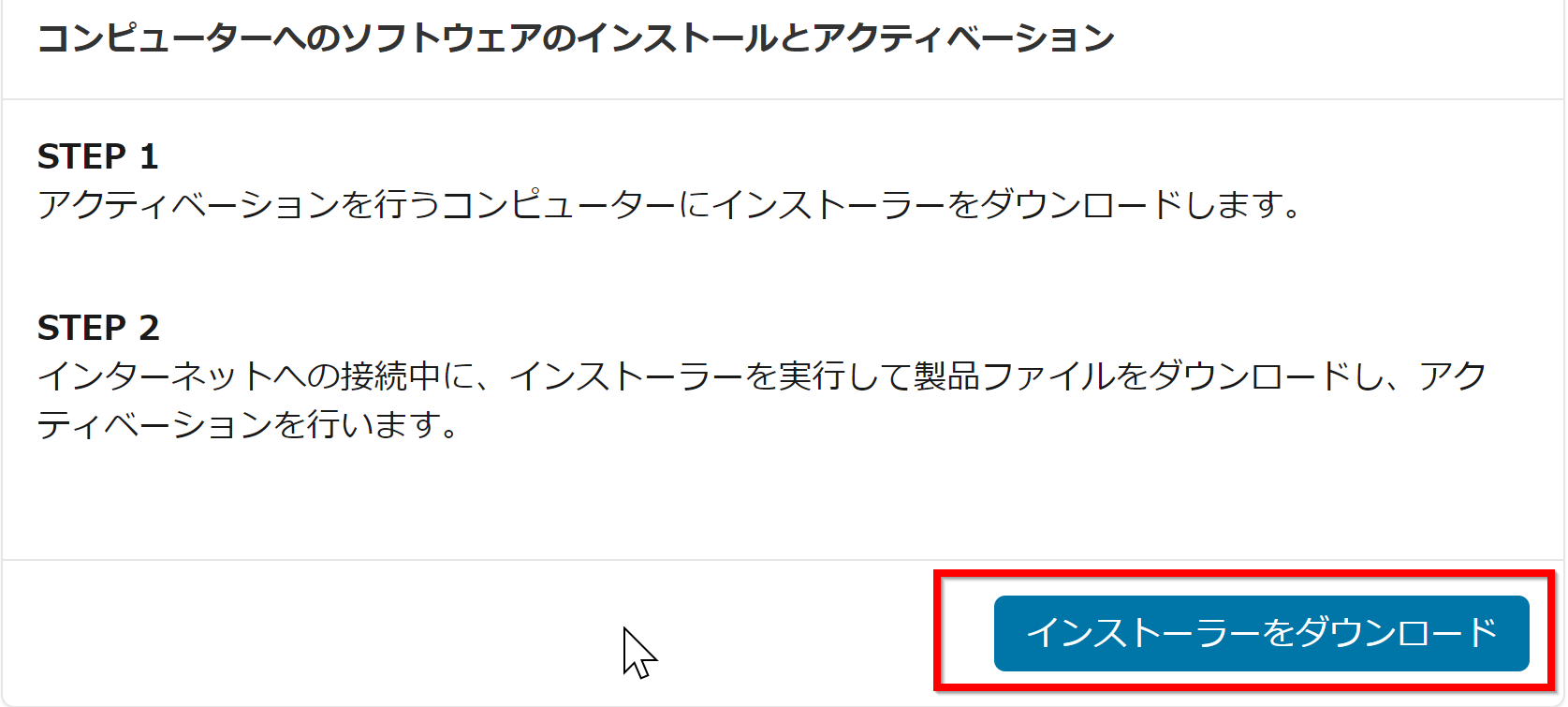The image size is (1568, 707).
Task: Click the インストーラーをダウンロード button
Action: pyautogui.click(x=1261, y=633)
